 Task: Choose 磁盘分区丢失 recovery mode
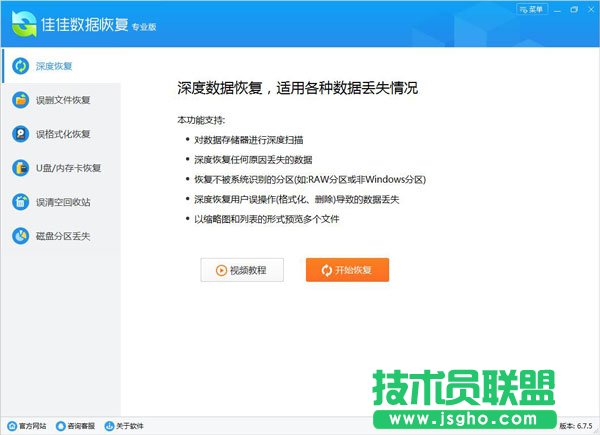coord(61,236)
